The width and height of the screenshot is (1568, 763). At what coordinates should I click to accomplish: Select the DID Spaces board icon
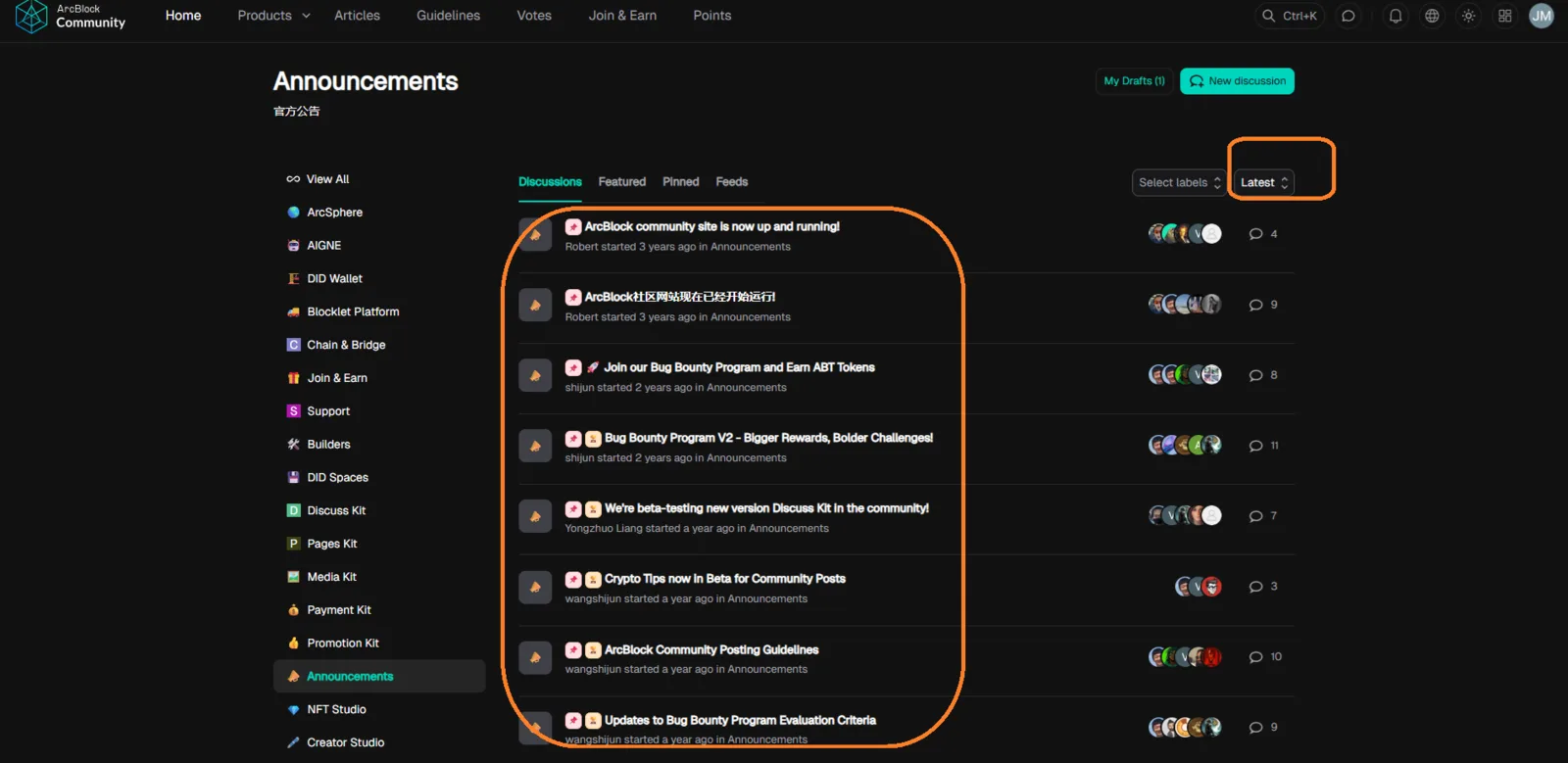tap(293, 478)
